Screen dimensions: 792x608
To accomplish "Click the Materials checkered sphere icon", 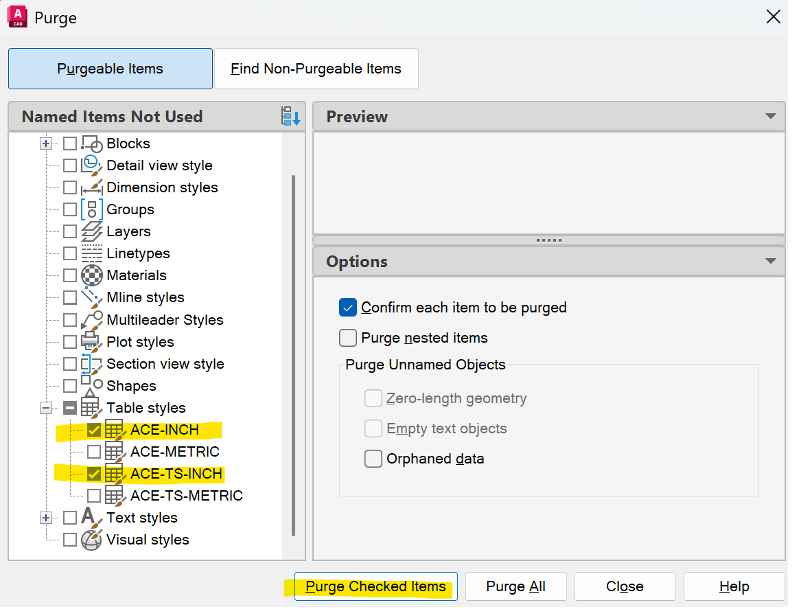I will (x=92, y=276).
